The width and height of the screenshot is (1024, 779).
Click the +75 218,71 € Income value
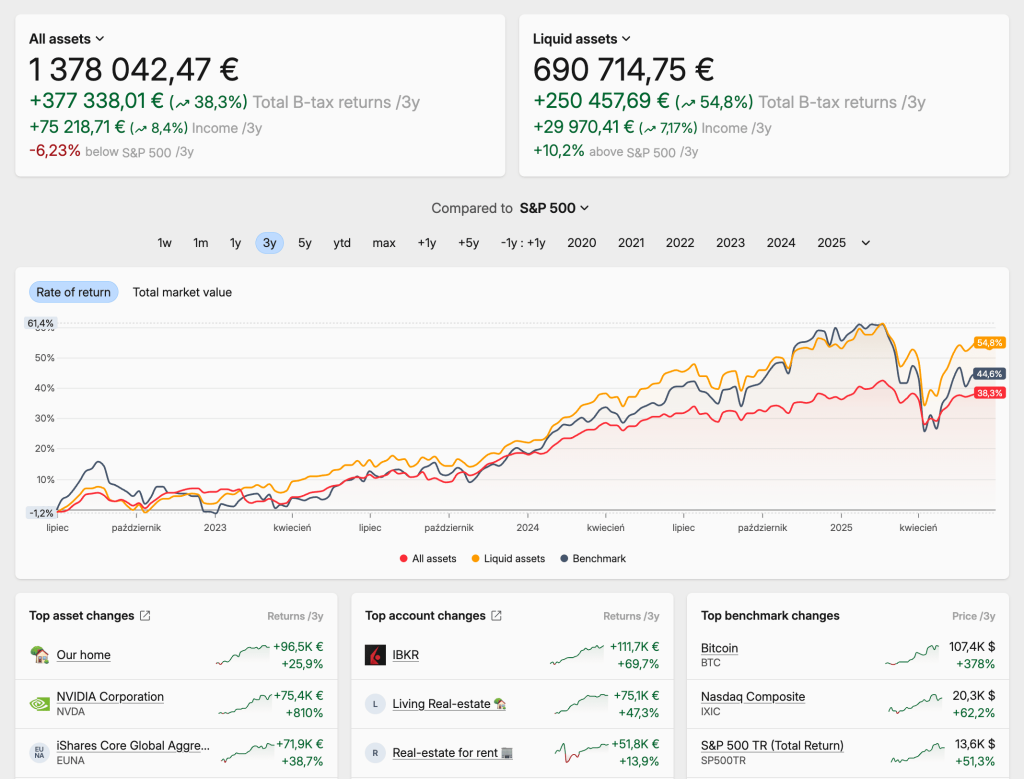(x=77, y=127)
